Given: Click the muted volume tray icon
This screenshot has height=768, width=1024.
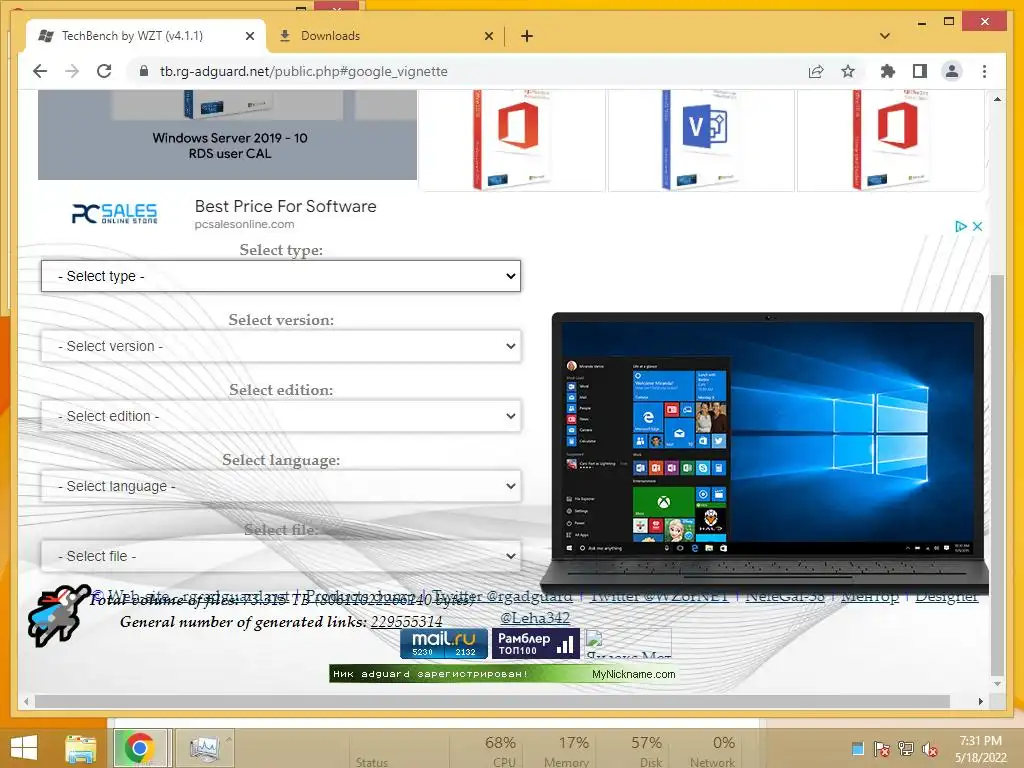Looking at the screenshot, I should coord(929,749).
